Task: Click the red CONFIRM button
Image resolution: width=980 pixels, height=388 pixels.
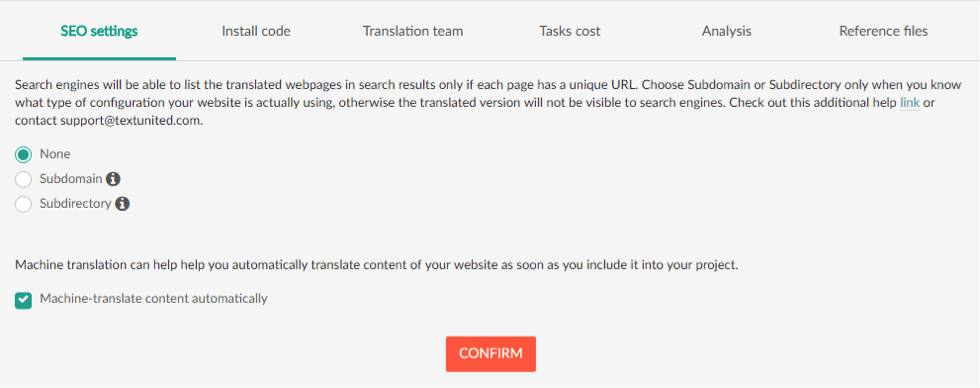Action: [491, 354]
